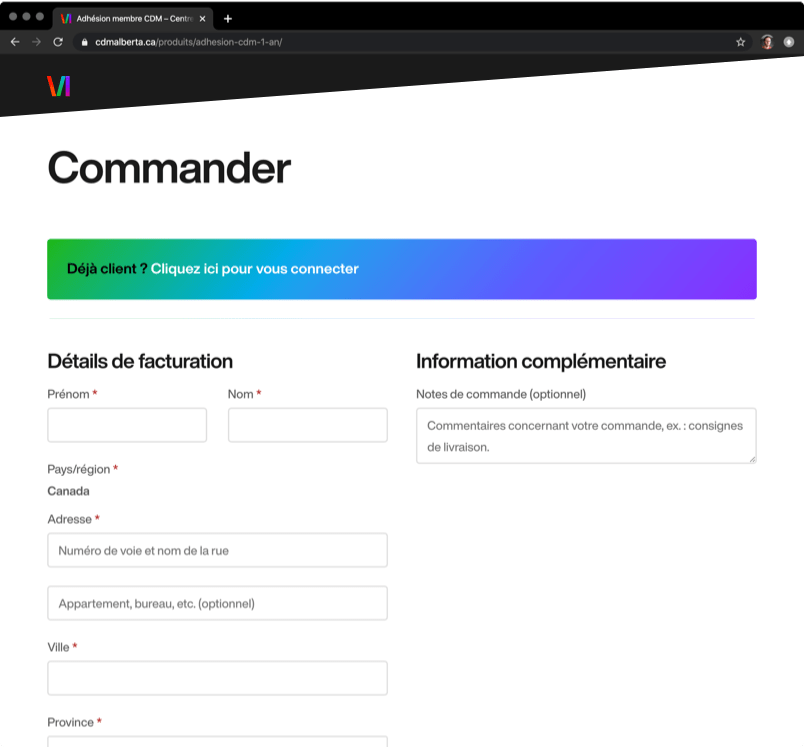Click the 'Cliquez ici pour vous connecter' link
The image size is (804, 748).
tap(254, 269)
